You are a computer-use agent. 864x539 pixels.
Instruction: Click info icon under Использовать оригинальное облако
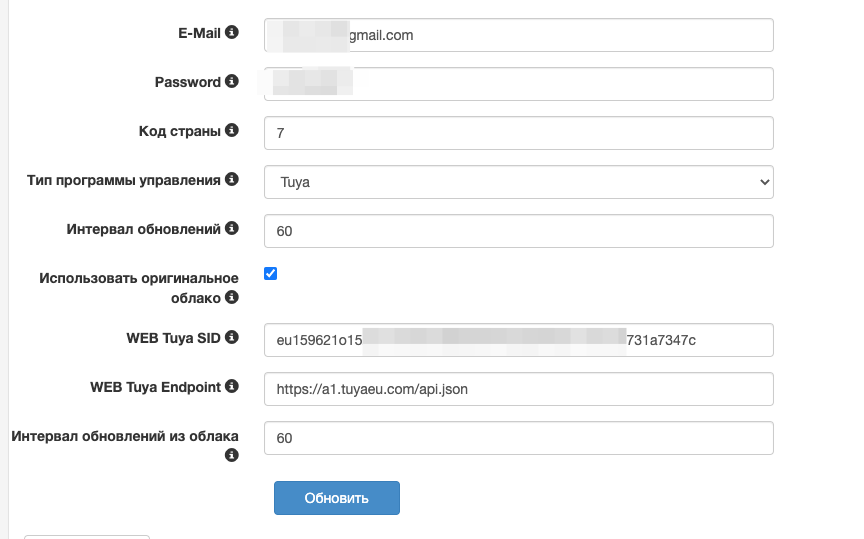tap(232, 297)
